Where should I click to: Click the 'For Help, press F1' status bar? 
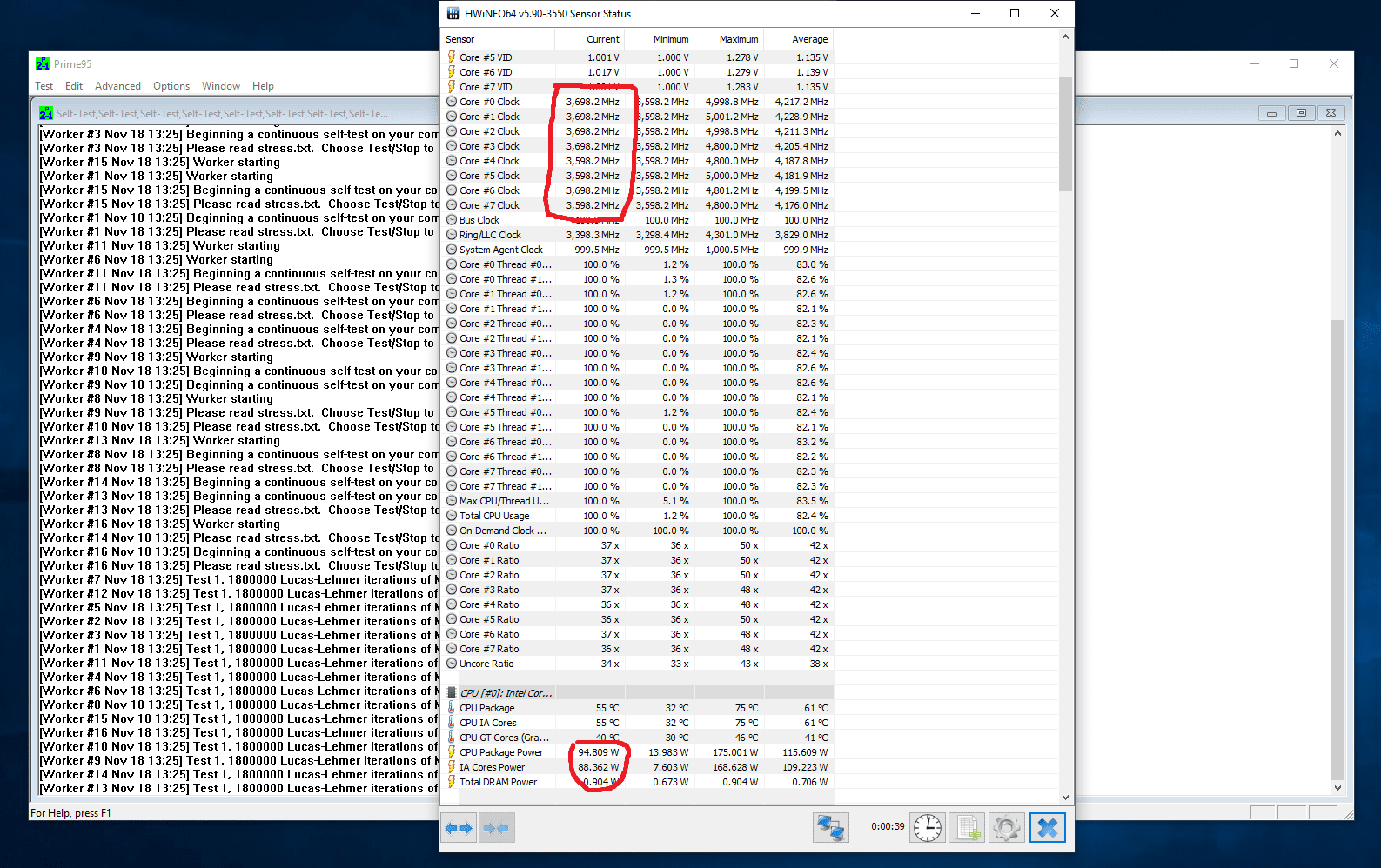coord(70,813)
